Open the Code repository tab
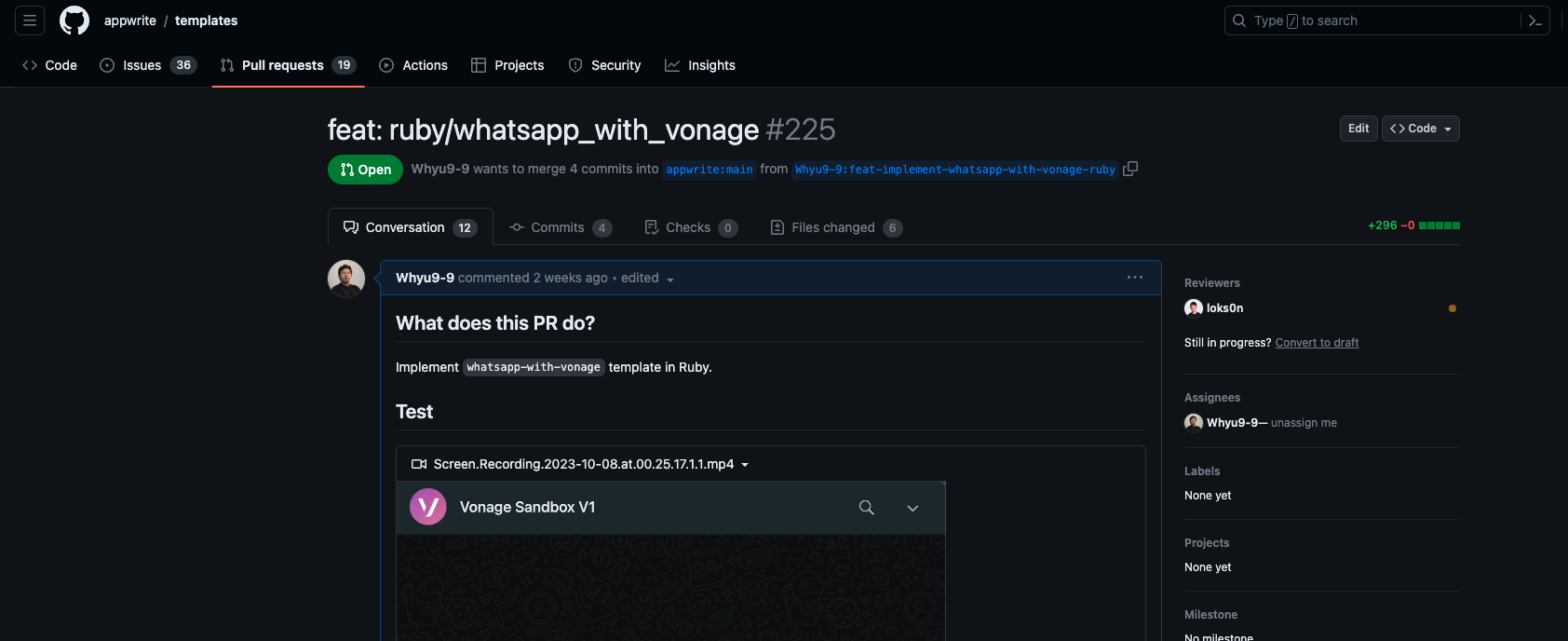This screenshot has width=1568, height=641. 49,65
